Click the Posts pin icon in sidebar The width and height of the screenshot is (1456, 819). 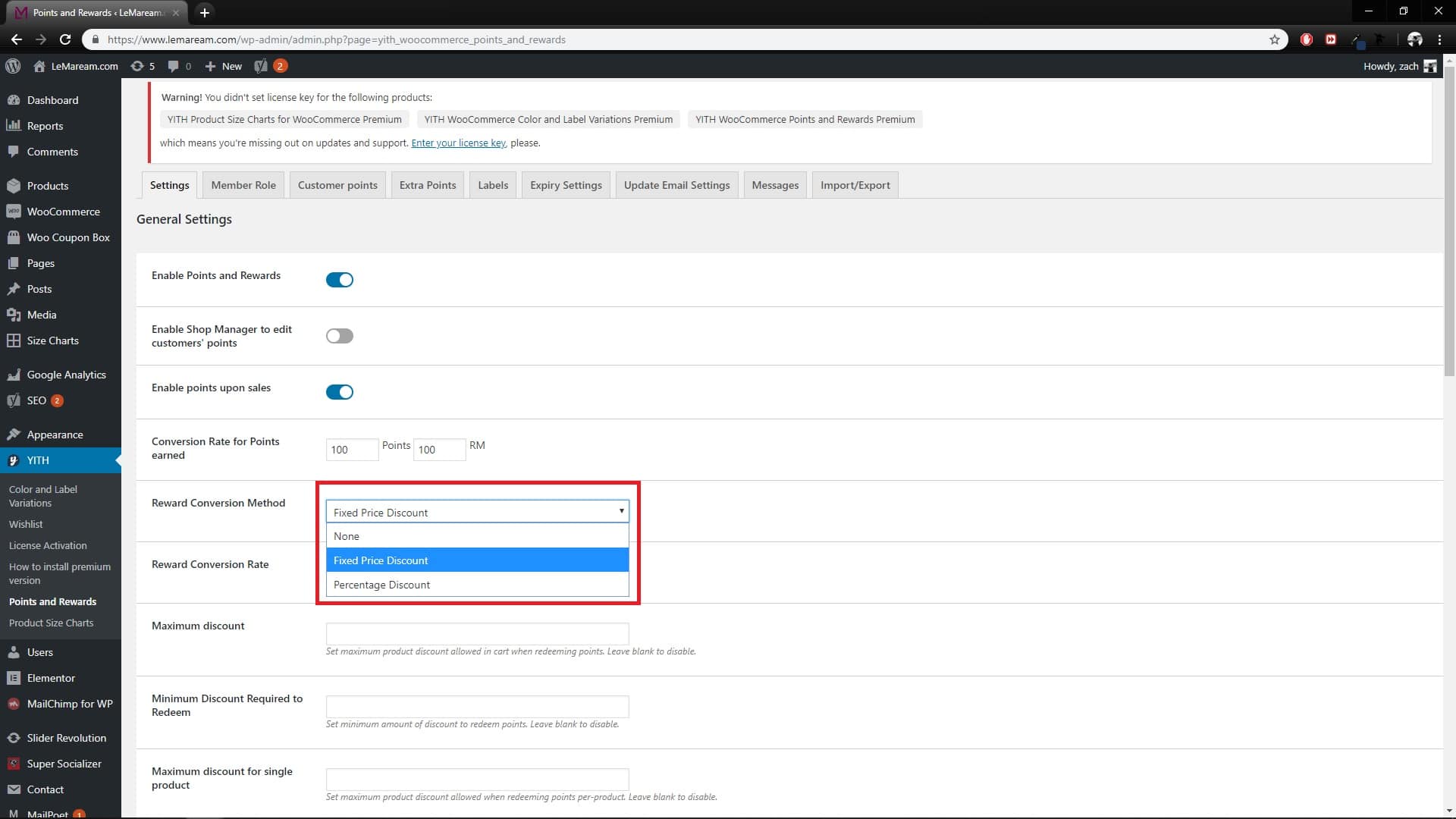pyautogui.click(x=14, y=289)
